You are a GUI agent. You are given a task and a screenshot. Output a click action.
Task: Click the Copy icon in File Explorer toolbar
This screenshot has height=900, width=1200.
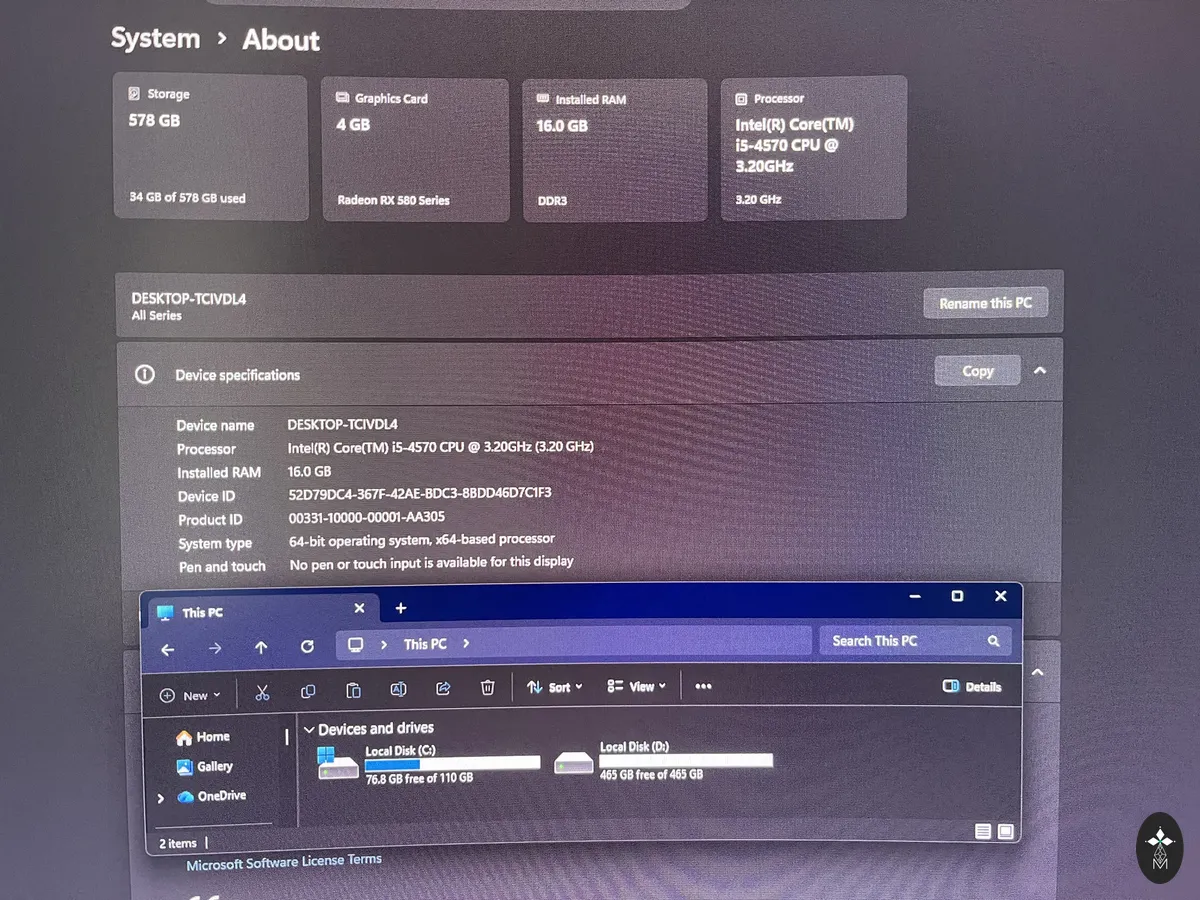308,691
